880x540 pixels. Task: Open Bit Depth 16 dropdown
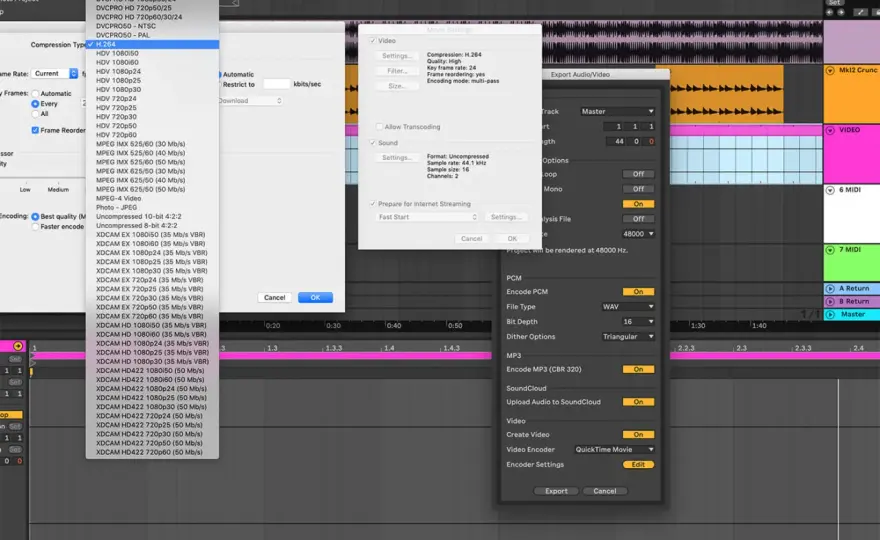coord(638,322)
